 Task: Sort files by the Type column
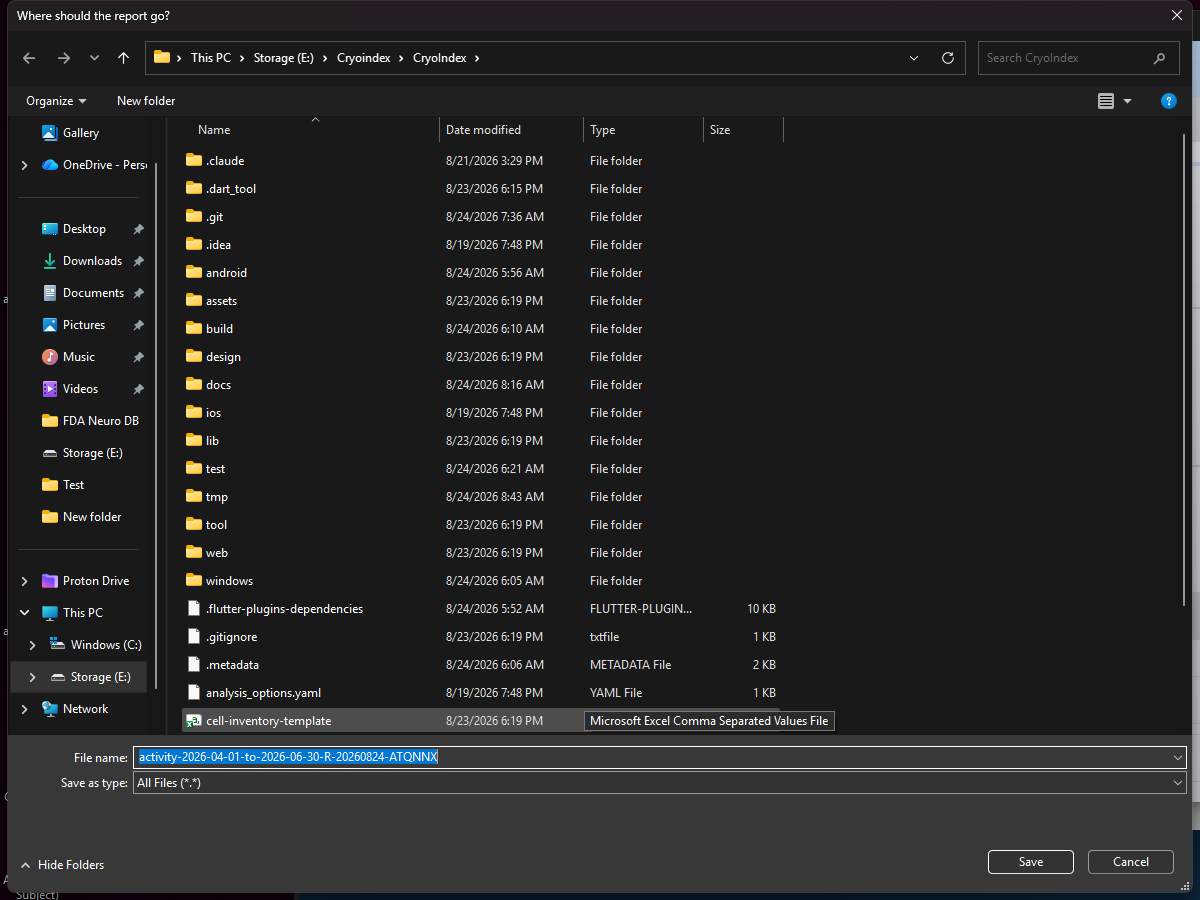point(602,130)
